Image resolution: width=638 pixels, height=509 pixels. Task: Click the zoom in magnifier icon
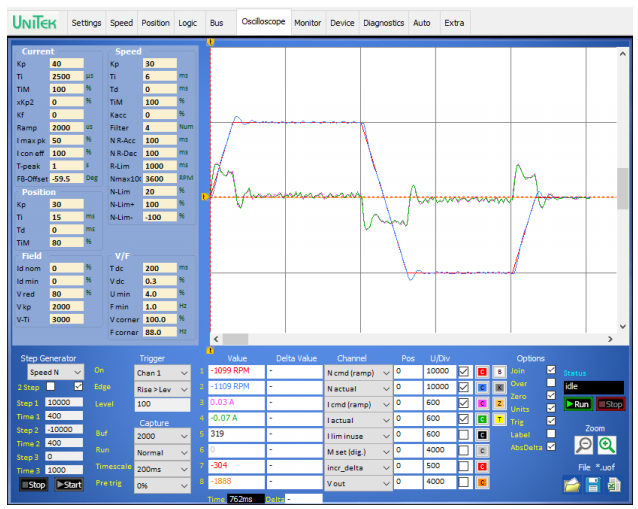point(606,444)
